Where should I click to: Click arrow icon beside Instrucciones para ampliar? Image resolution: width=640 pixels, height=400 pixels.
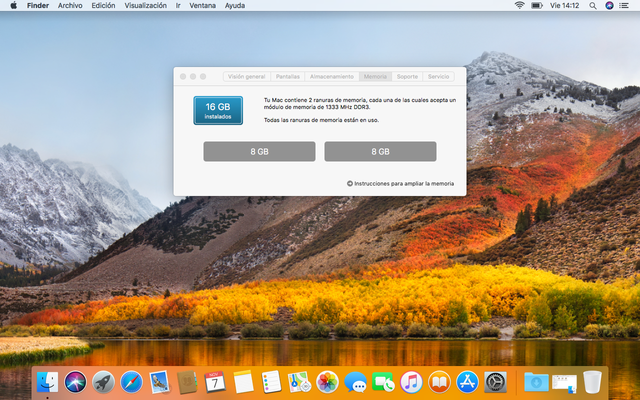click(350, 184)
